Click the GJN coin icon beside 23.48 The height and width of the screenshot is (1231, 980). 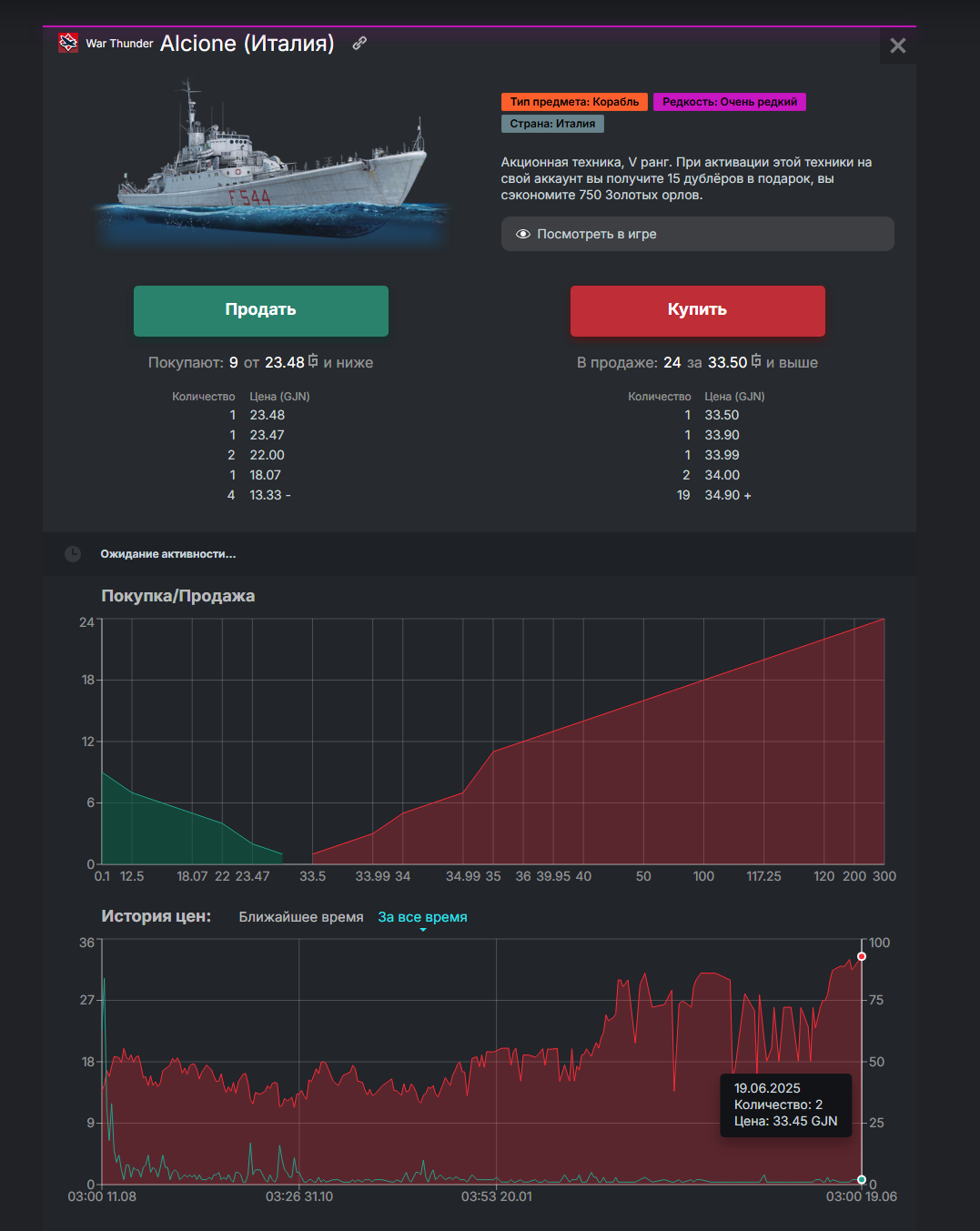[x=313, y=361]
